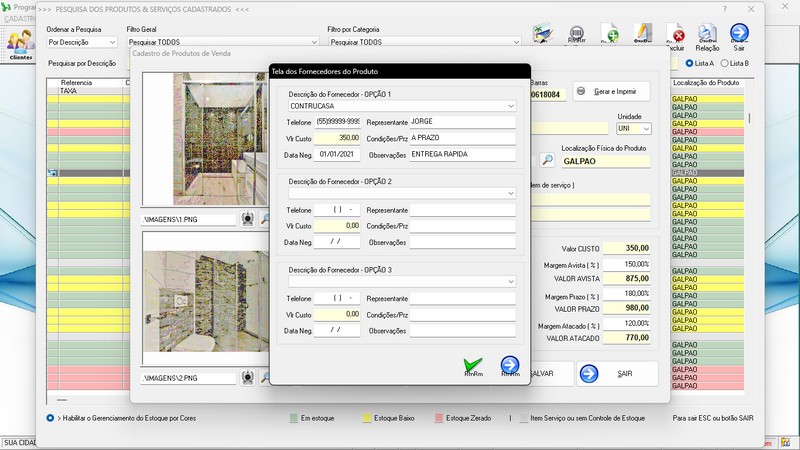Click the magnifier icon next to GALPAO field
This screenshot has width=800, height=450.
click(x=547, y=159)
